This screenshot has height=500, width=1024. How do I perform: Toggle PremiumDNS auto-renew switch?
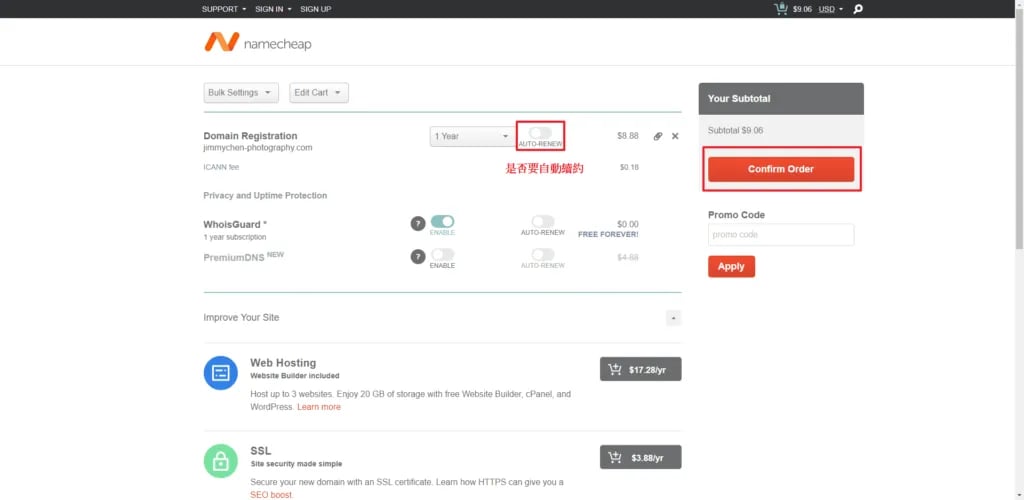tap(543, 255)
